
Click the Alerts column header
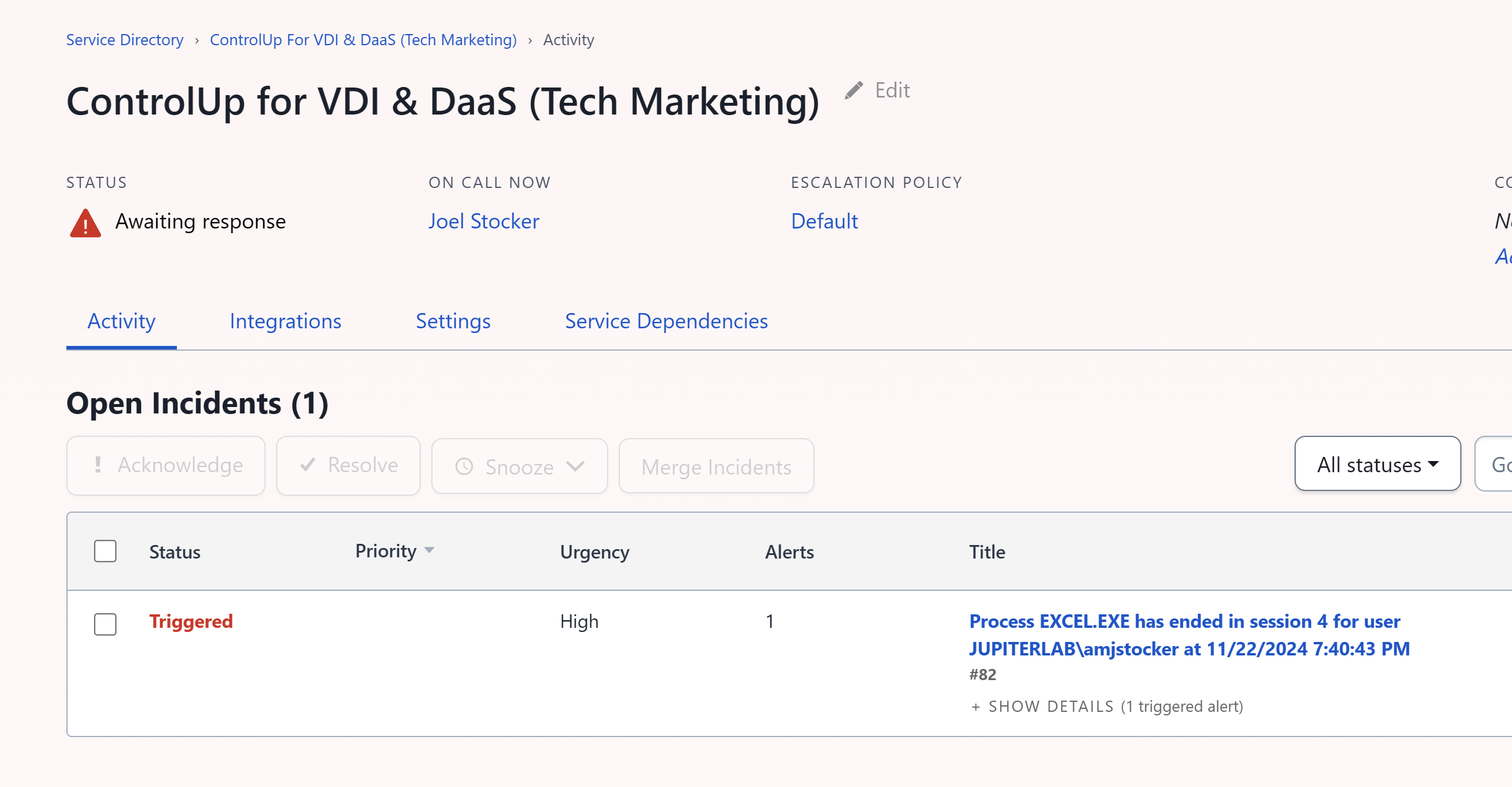789,552
